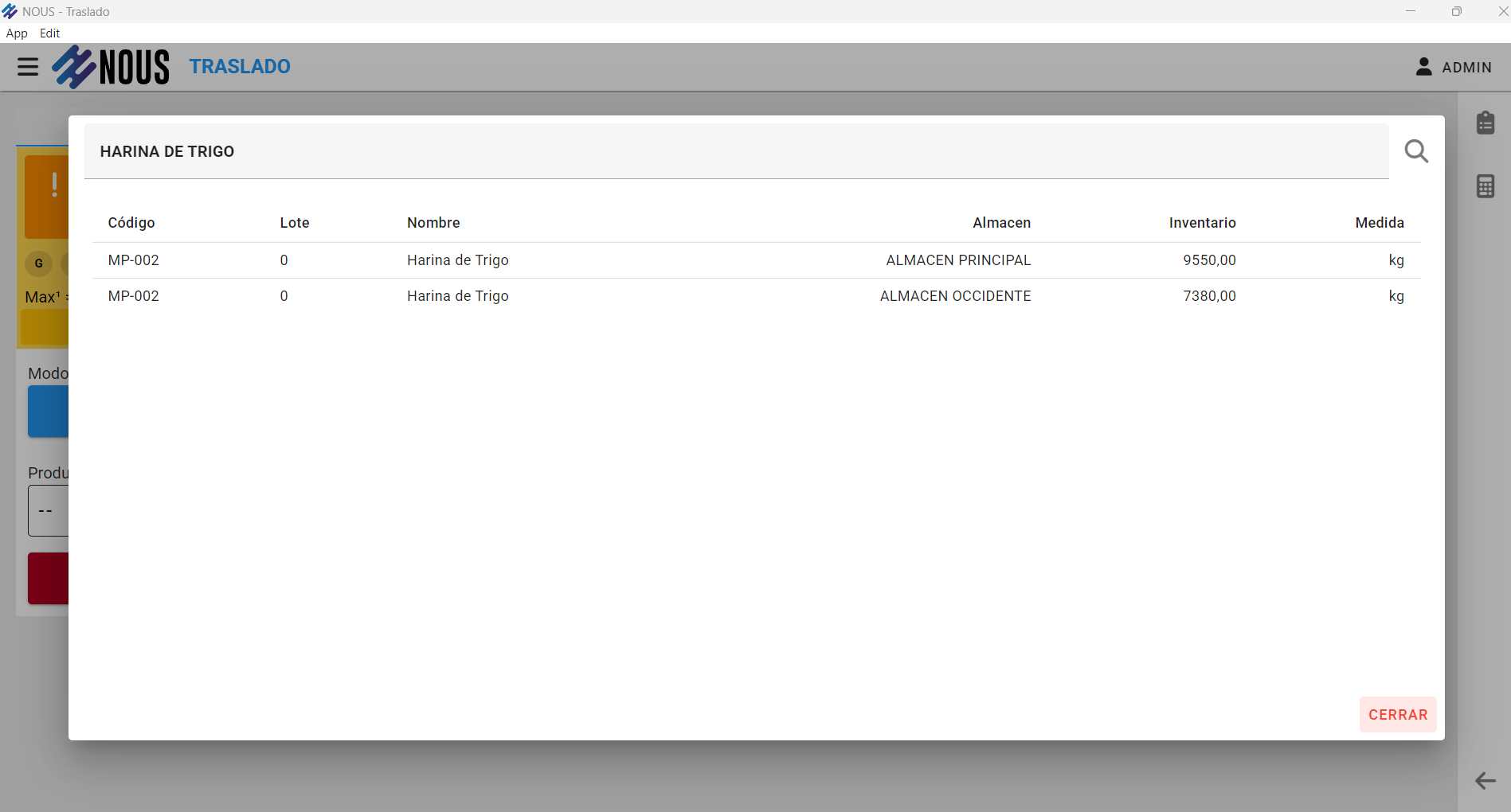Select the ALMACEN OCCIDENTE row
The height and width of the screenshot is (812, 1511).
tap(755, 296)
